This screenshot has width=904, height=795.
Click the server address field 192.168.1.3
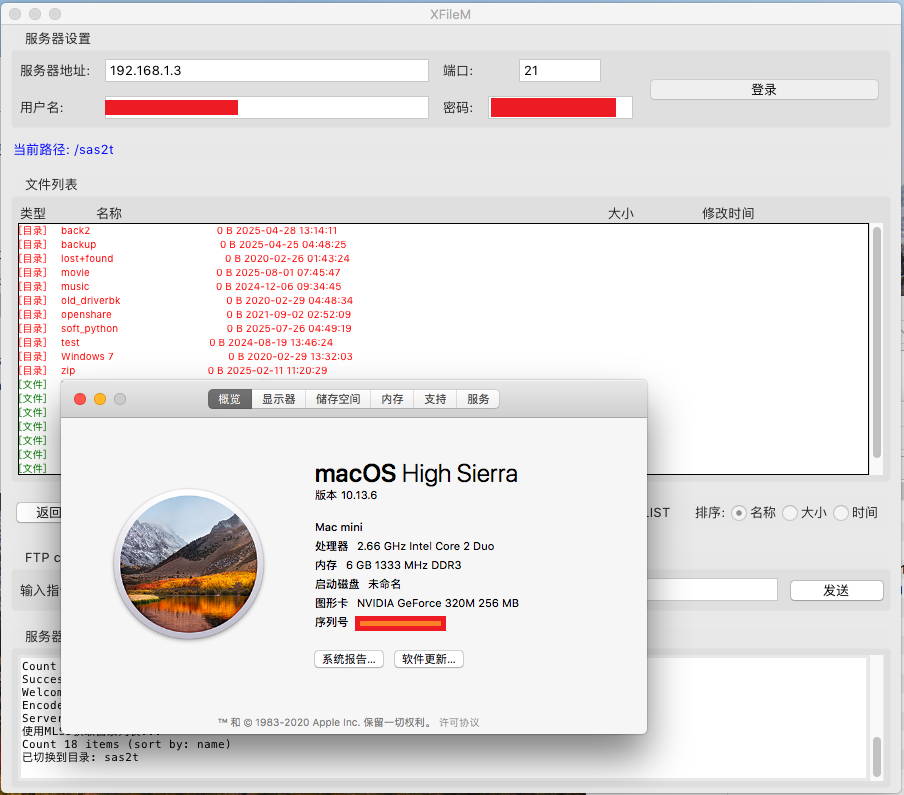(x=266, y=71)
